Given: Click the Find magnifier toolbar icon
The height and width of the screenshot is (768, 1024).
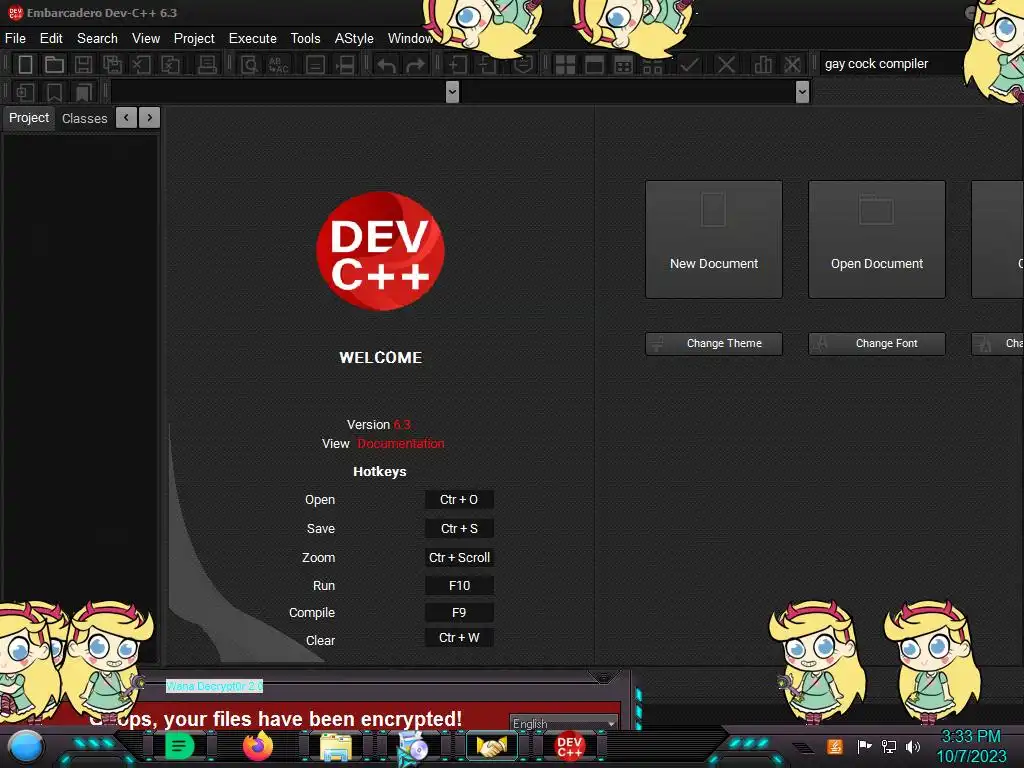Looking at the screenshot, I should pos(249,65).
